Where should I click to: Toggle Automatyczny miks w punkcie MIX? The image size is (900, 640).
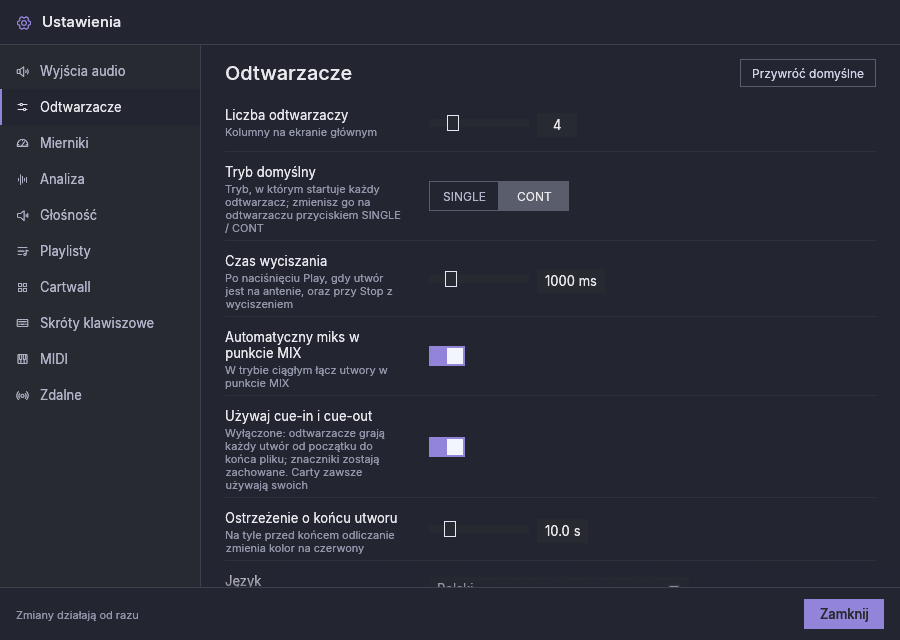[x=447, y=356]
